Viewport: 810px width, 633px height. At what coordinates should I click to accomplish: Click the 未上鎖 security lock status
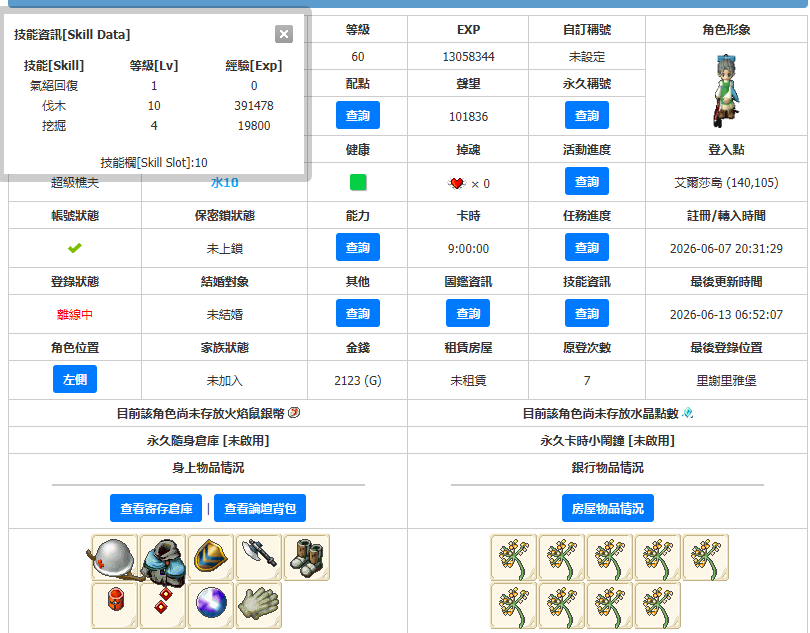click(x=225, y=249)
